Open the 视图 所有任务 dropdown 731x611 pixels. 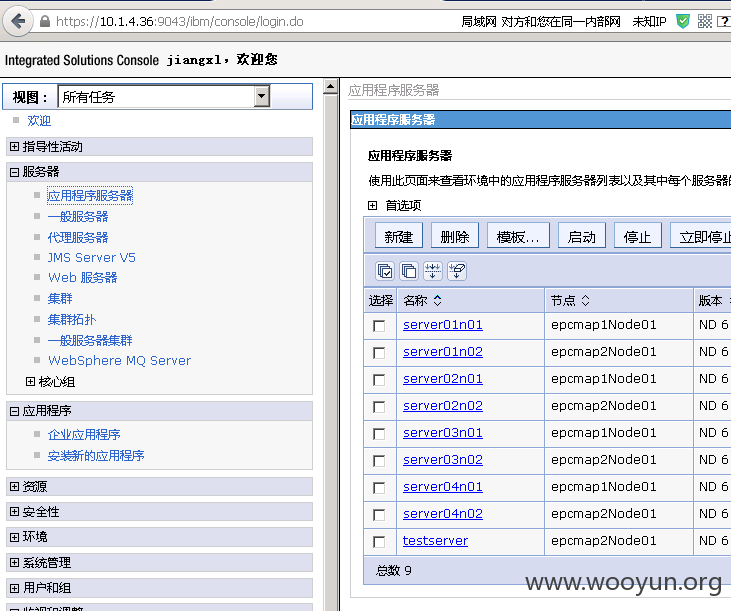pos(164,96)
